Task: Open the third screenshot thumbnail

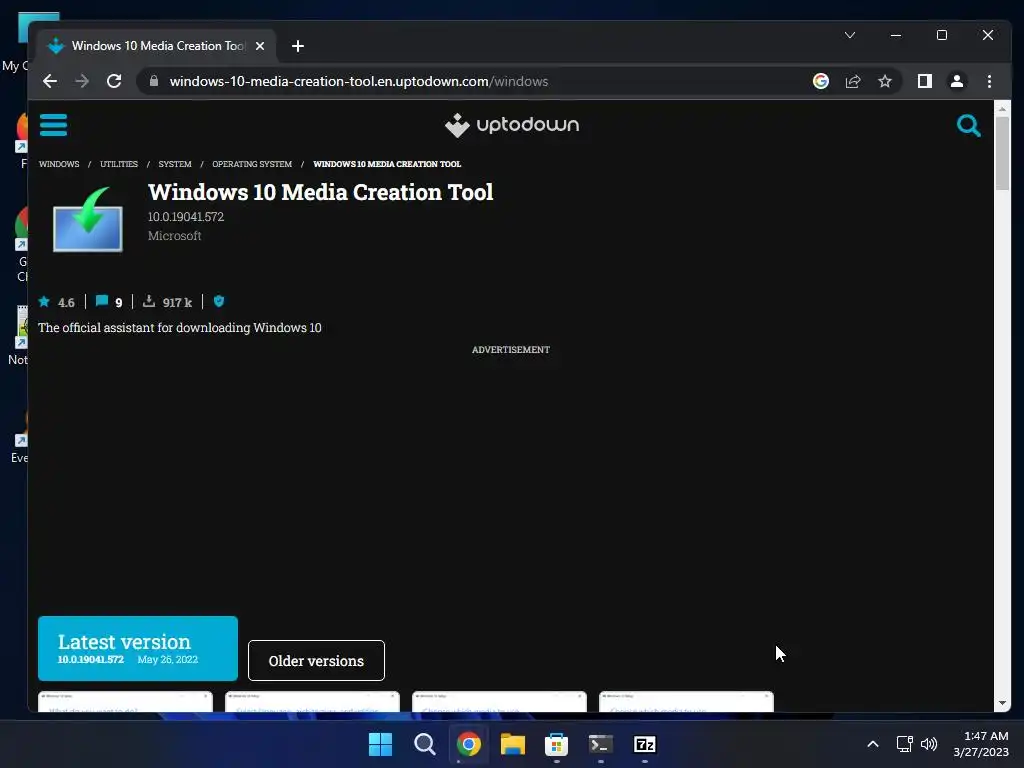Action: [x=499, y=701]
